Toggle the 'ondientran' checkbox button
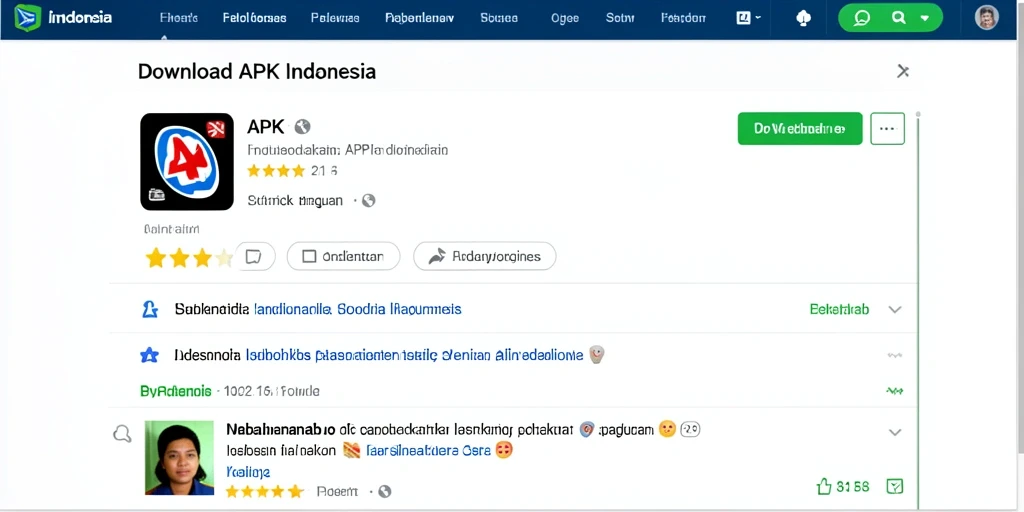Screen dimensions: 1024x512 [344, 256]
